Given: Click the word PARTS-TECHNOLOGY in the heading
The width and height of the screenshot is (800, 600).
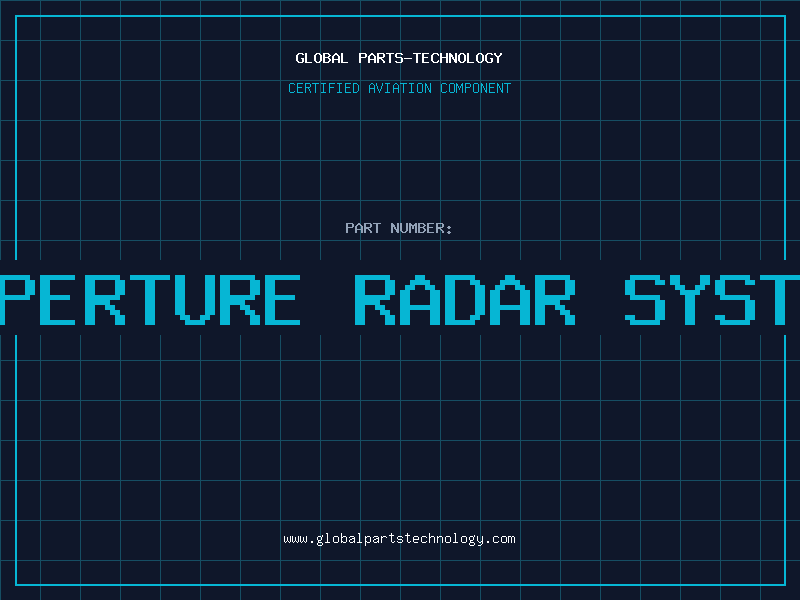Looking at the screenshot, I should coord(431,58).
